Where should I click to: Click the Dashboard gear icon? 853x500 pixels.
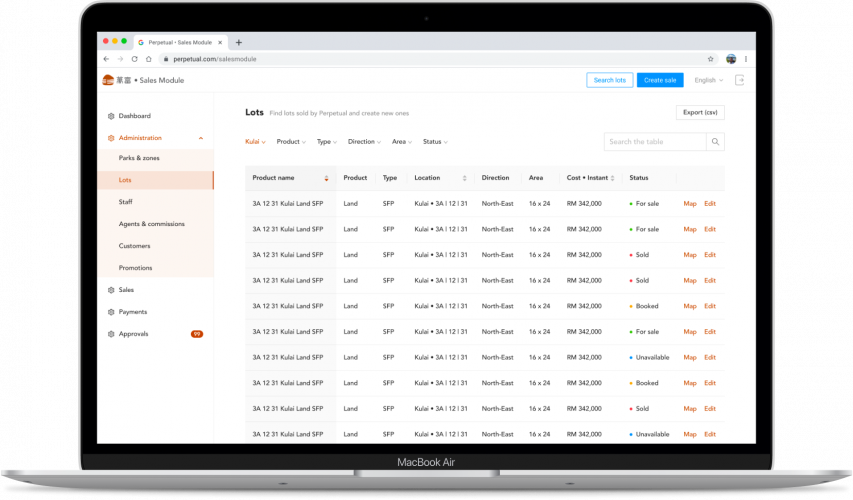click(x=111, y=116)
